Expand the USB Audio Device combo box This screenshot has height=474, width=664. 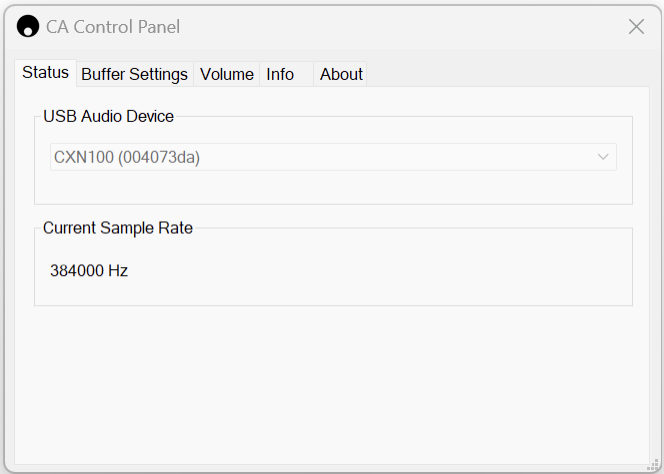pyautogui.click(x=334, y=157)
